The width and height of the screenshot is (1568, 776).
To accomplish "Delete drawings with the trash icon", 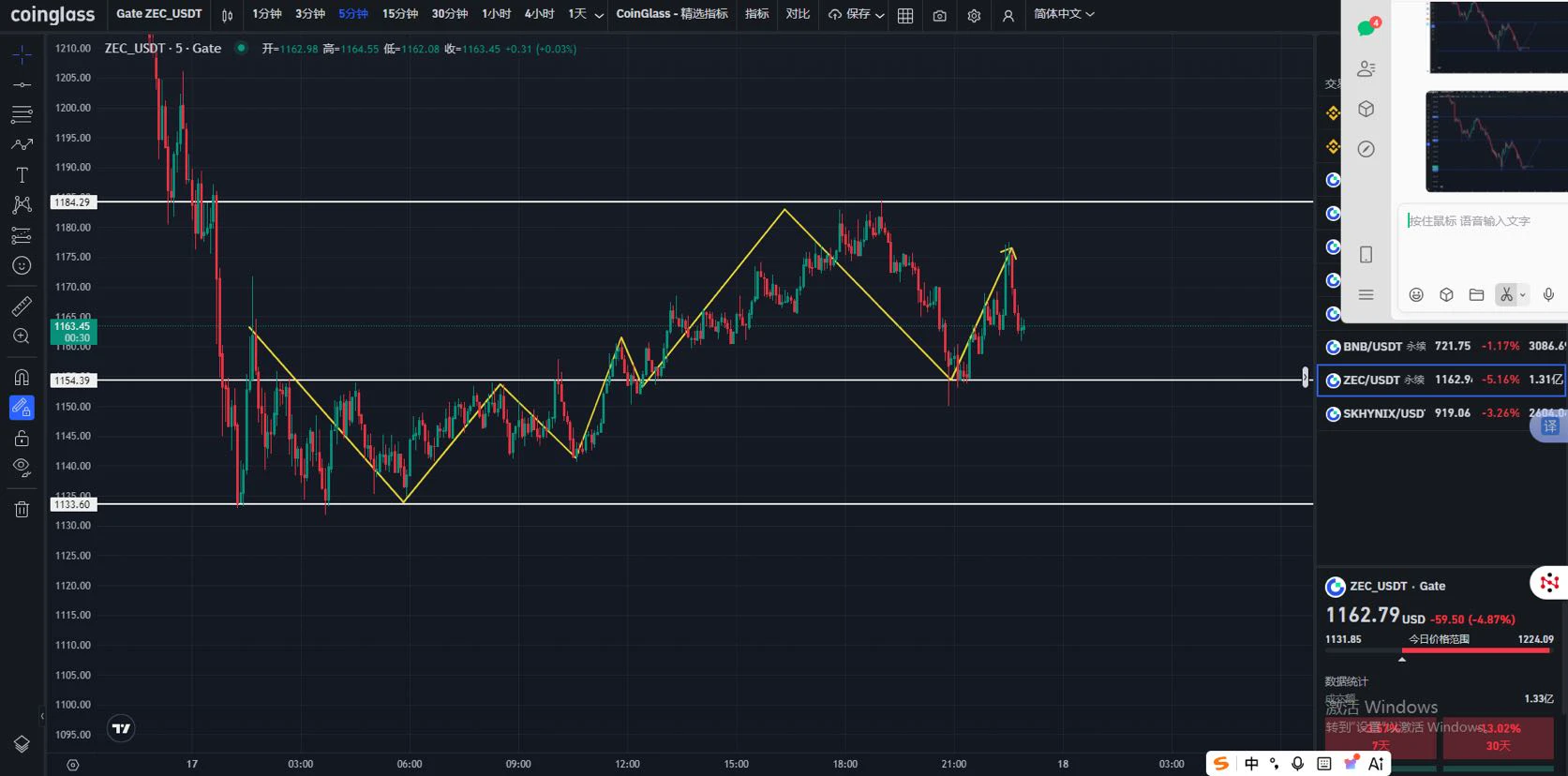I will [22, 509].
